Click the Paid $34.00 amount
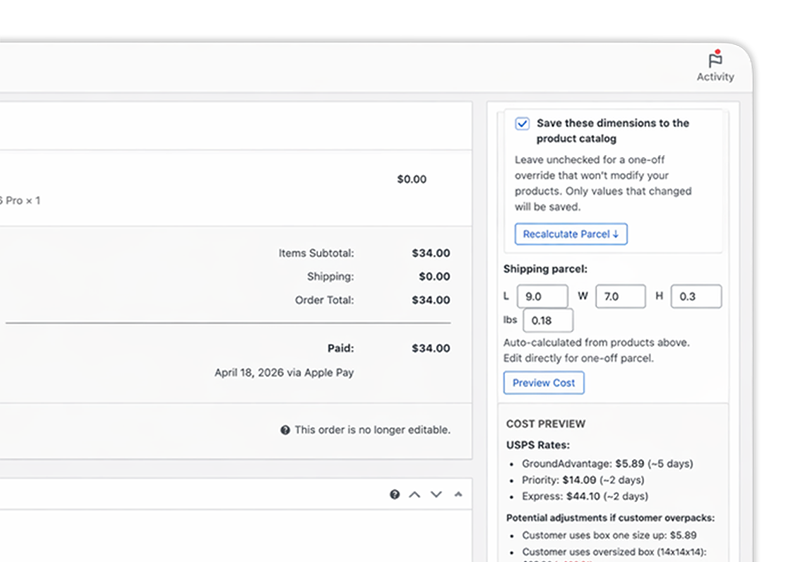 431,348
